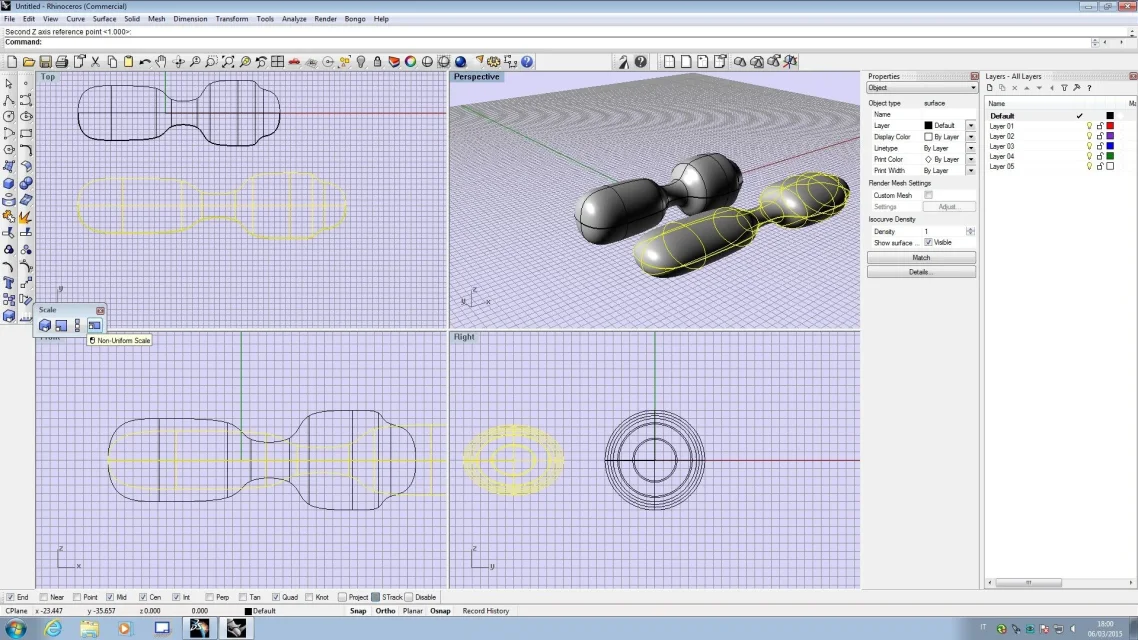The width and height of the screenshot is (1138, 640).
Task: Toggle Osnap in the status bar
Action: pos(441,611)
